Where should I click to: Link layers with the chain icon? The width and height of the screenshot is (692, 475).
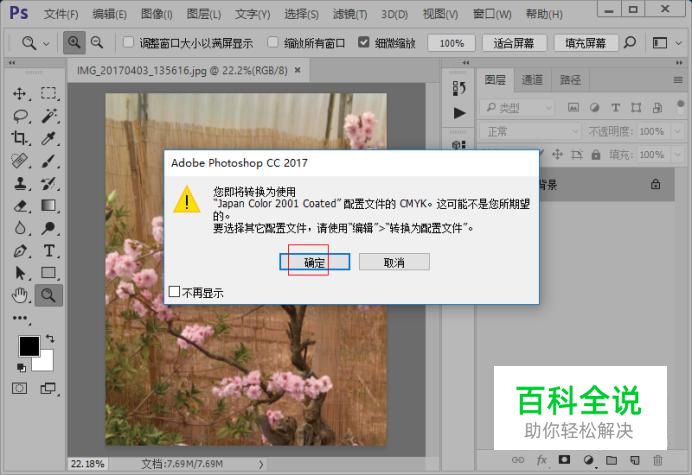click(x=518, y=460)
